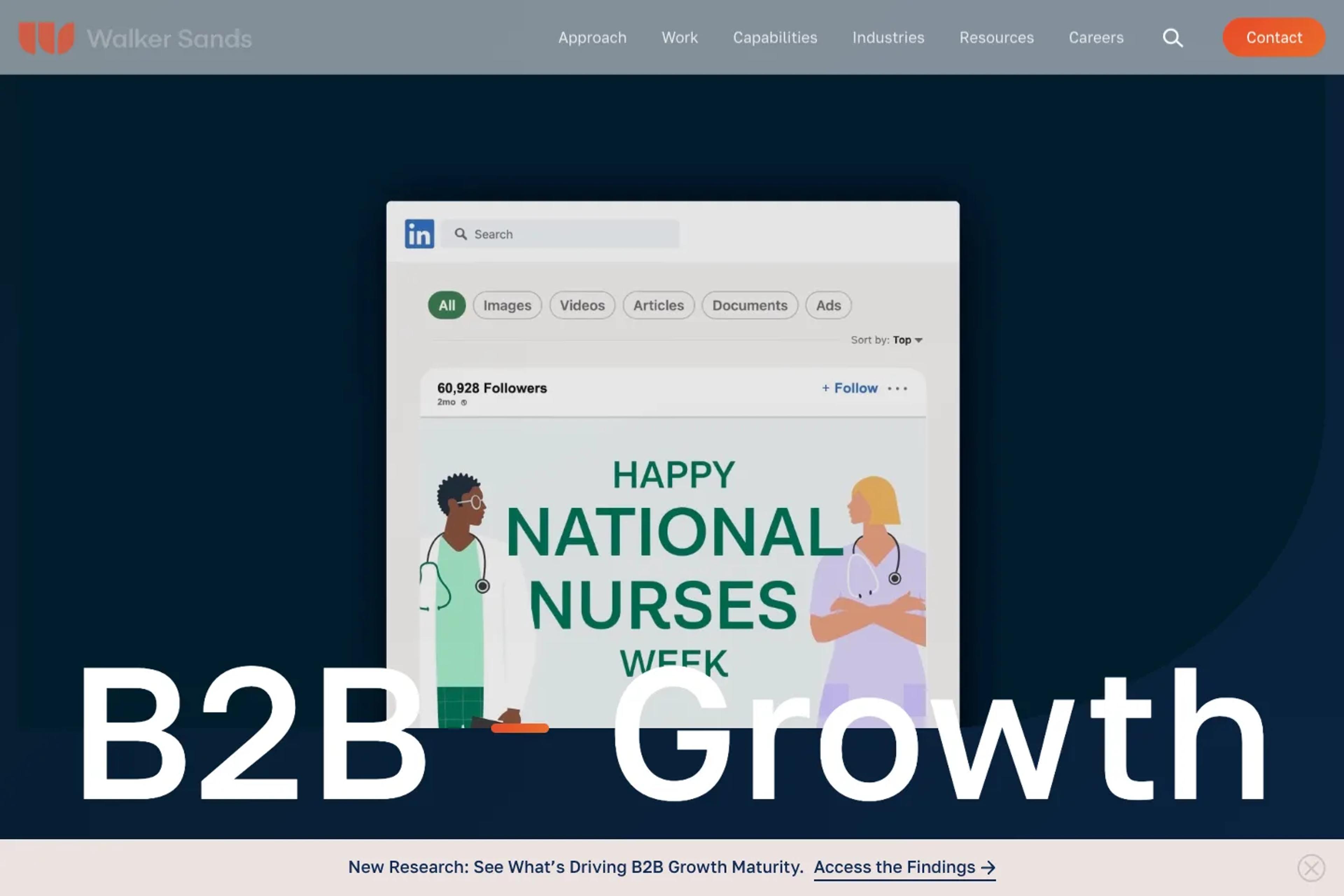Go to the Careers page
1344x896 pixels.
pos(1096,38)
